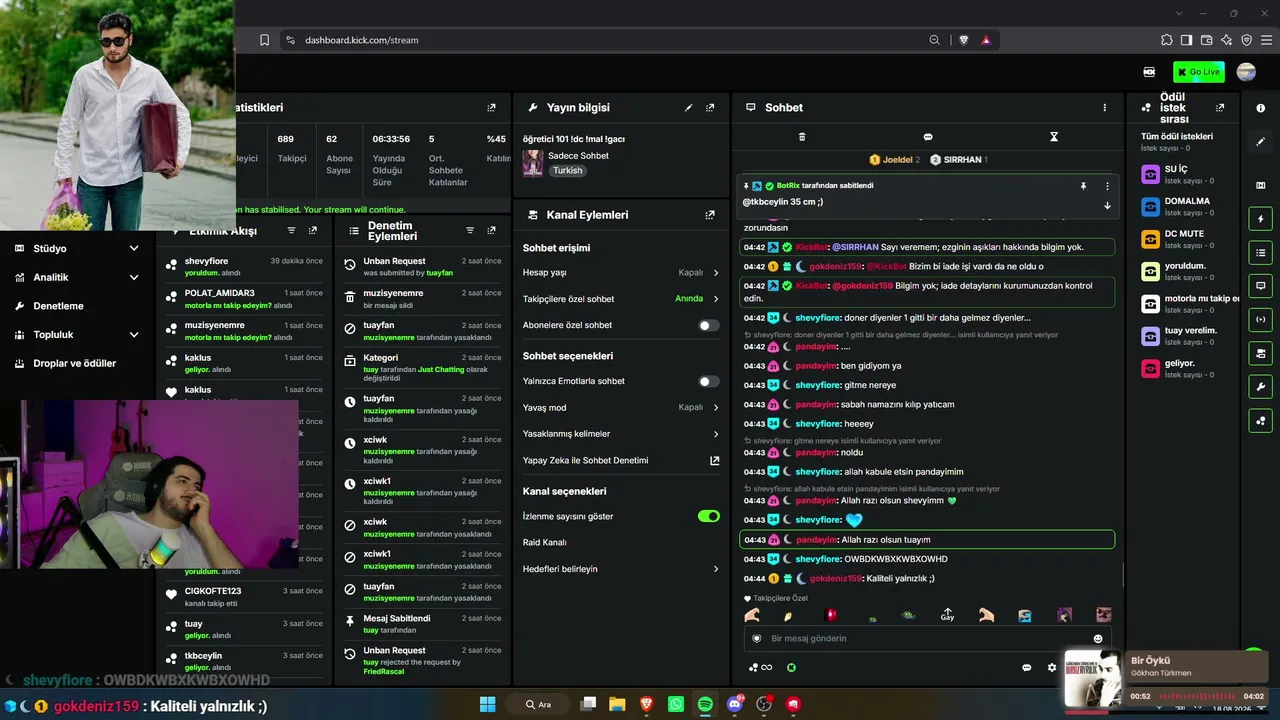Screen dimensions: 1280x720
Task: Open the Brave Rewards triangle icon
Action: (986, 40)
